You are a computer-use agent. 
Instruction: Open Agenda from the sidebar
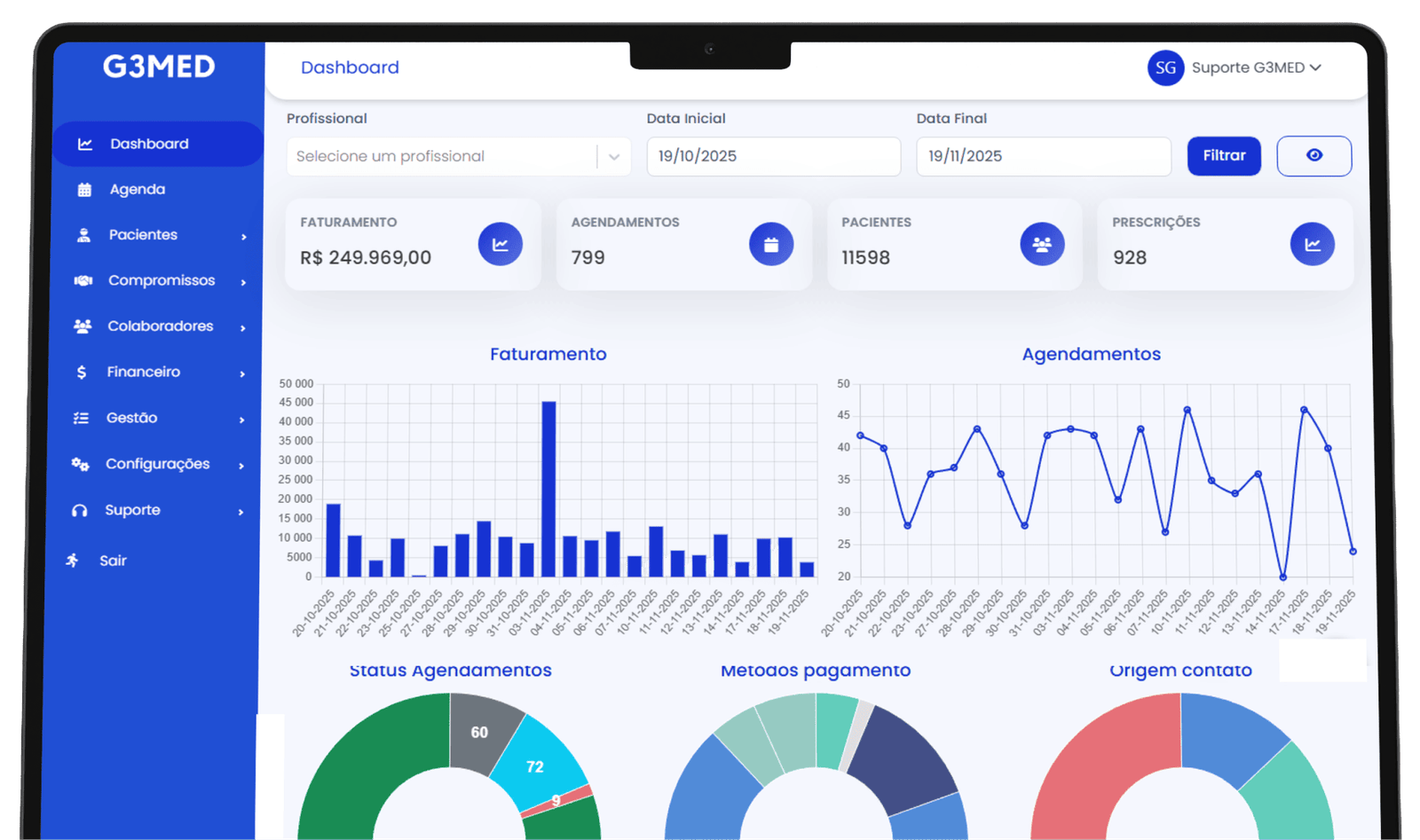pos(137,190)
